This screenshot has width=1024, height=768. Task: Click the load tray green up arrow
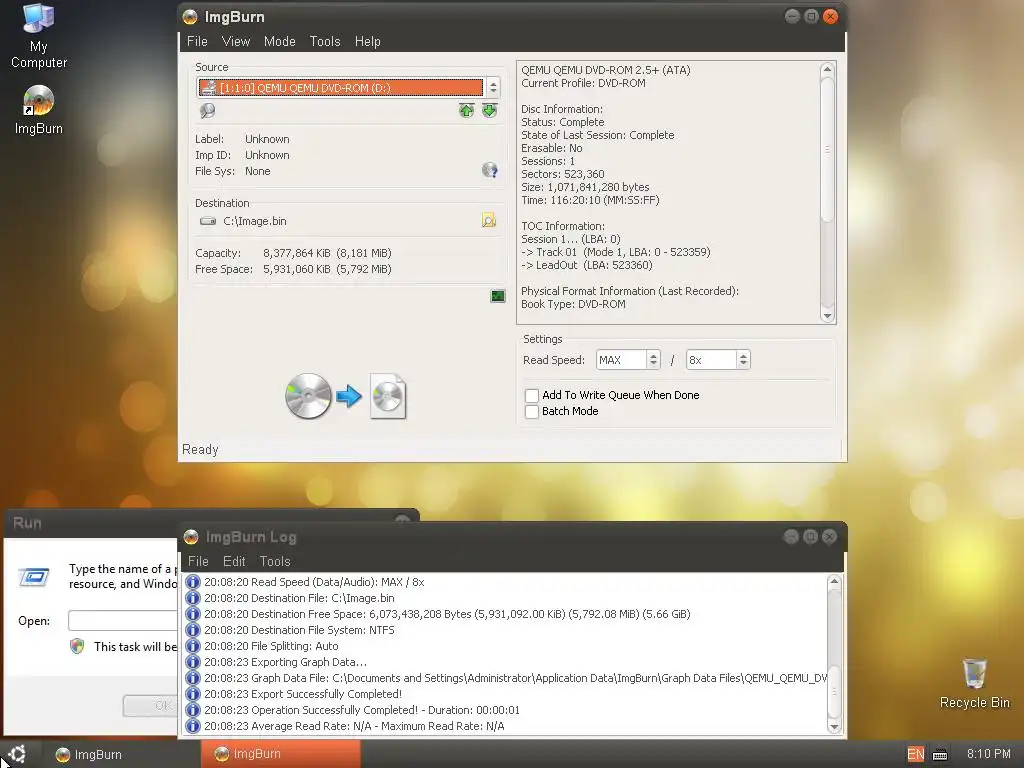pos(466,110)
